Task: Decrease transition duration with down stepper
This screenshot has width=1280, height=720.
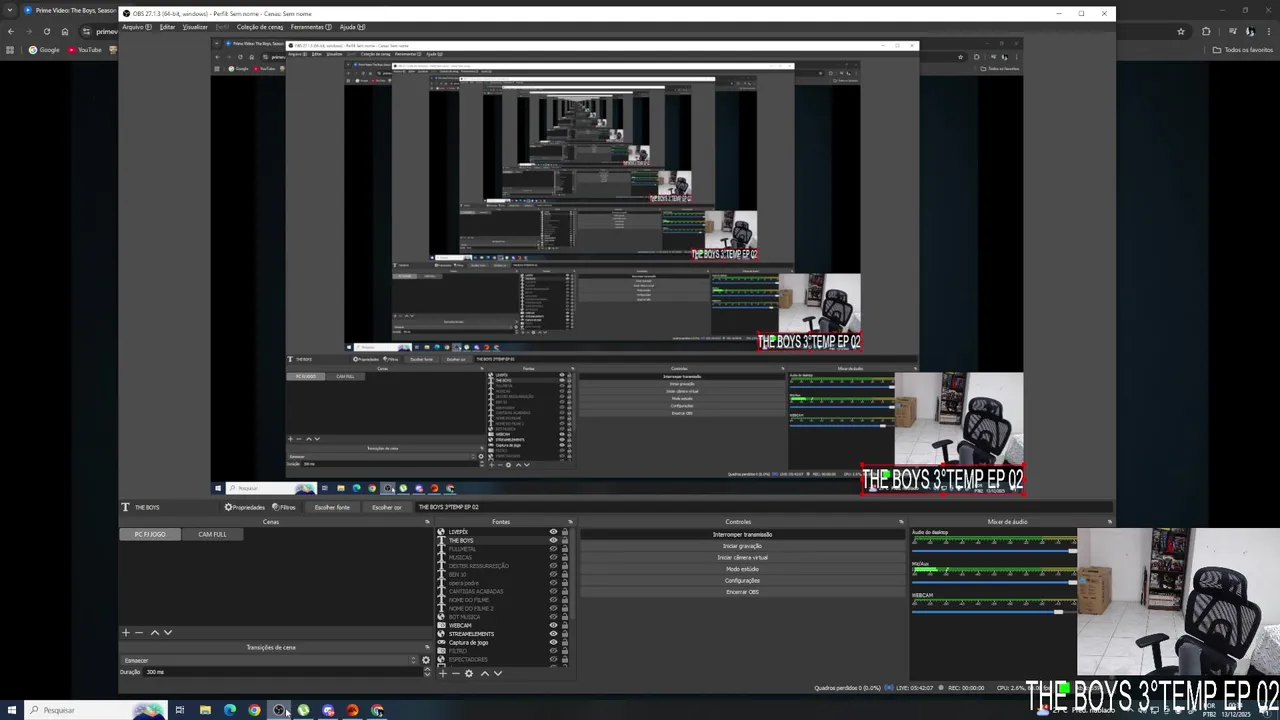Action: (427, 675)
